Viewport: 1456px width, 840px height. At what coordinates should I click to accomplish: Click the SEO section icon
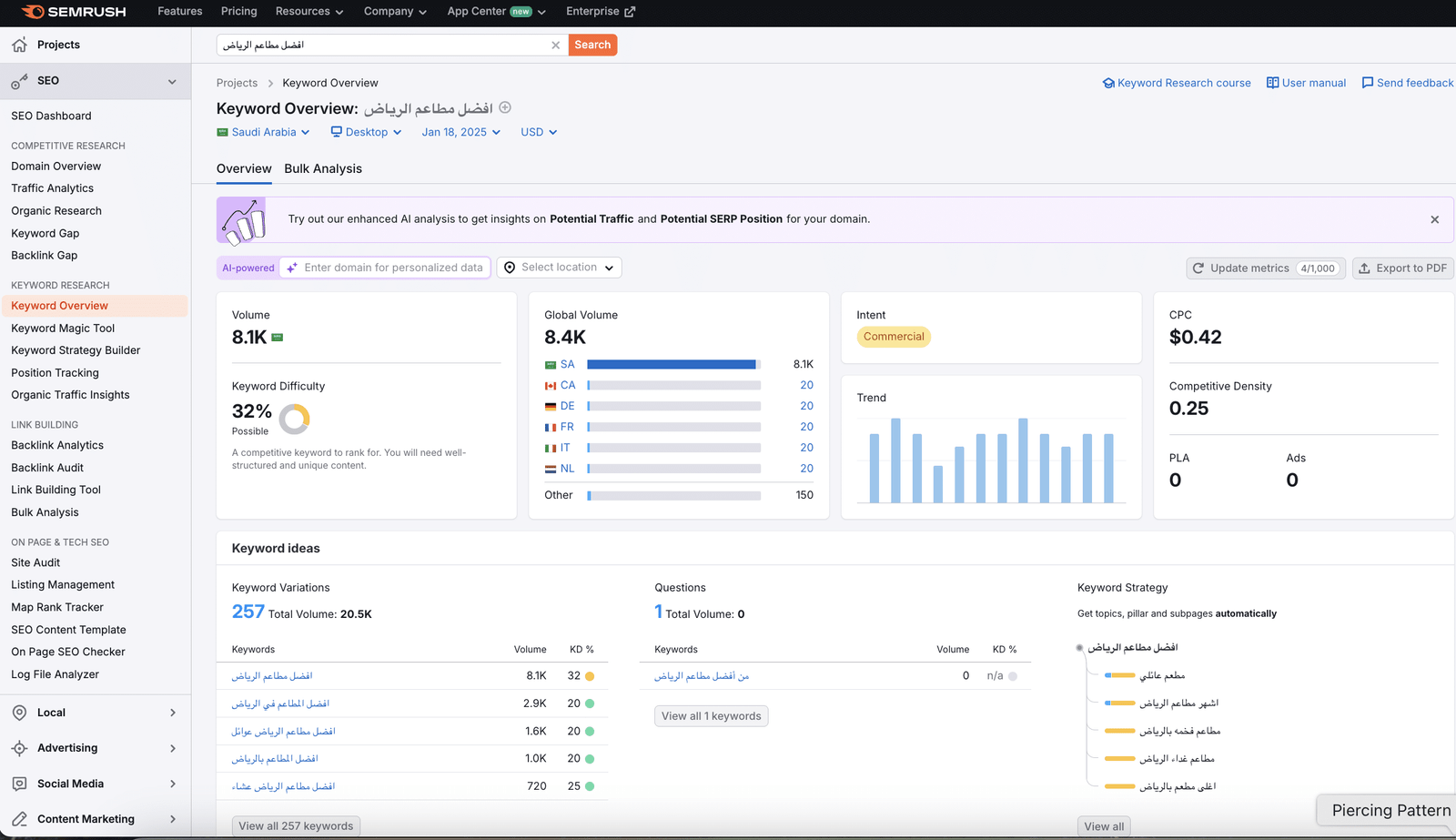point(19,81)
